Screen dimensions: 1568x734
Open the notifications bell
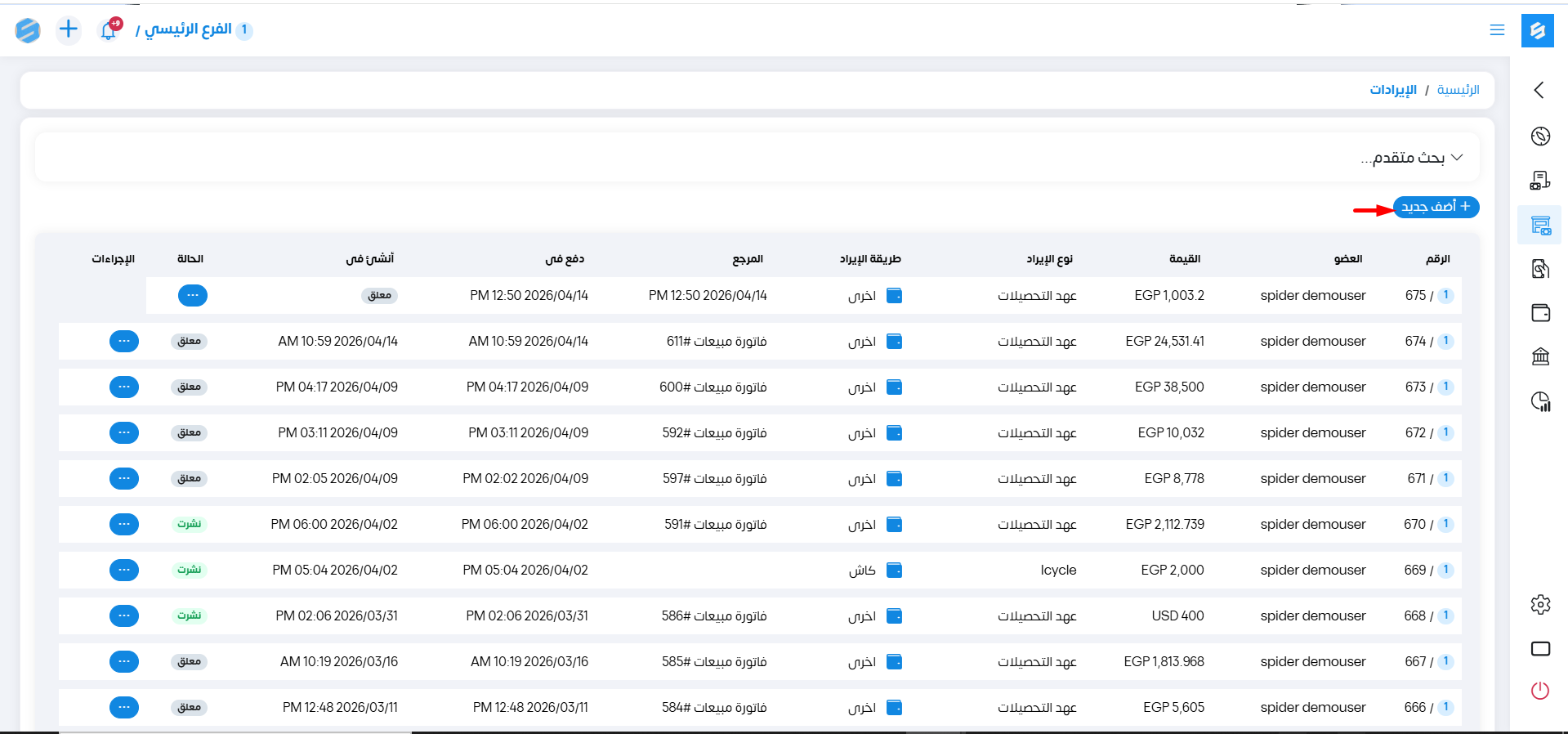[x=108, y=30]
